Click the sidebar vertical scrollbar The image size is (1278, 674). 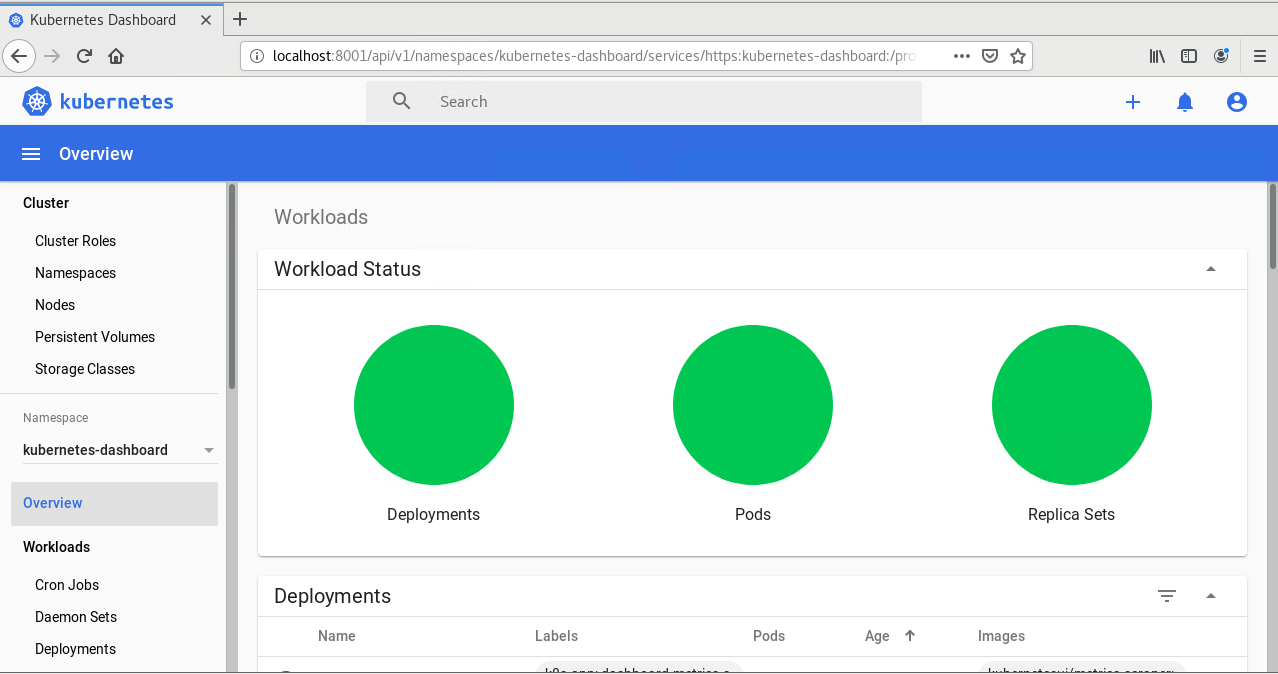(x=232, y=286)
